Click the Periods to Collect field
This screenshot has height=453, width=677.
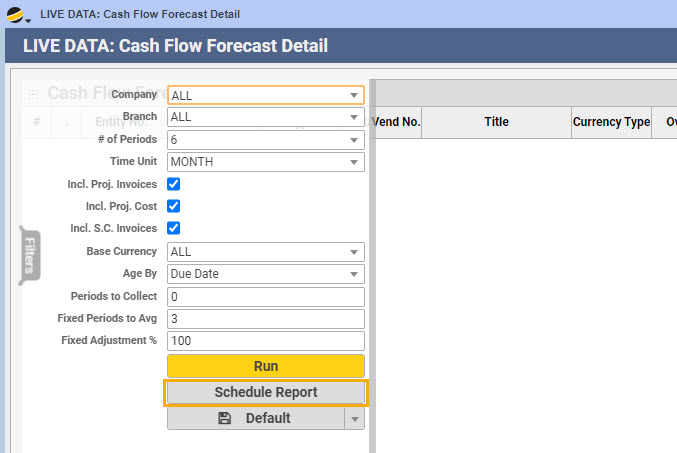(265, 297)
